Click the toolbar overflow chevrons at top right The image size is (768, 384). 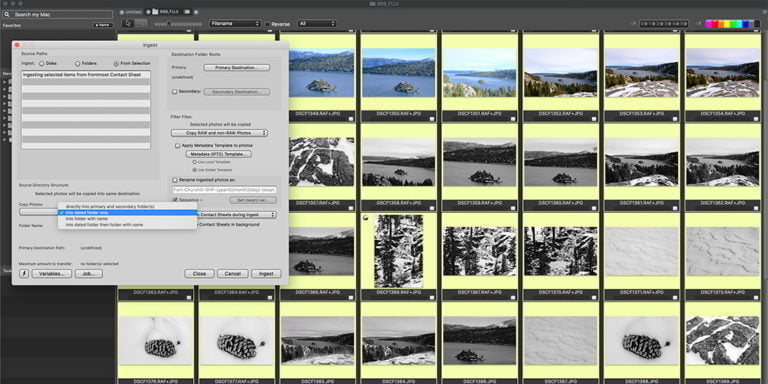point(765,12)
